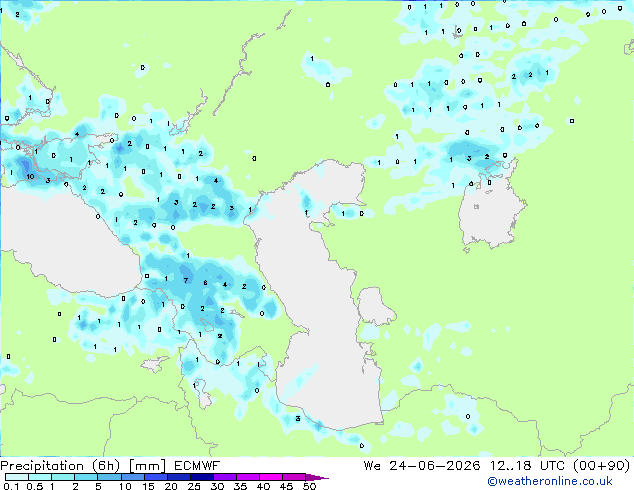Click the 30–35 mm purple legend swatch
This screenshot has width=634, height=490.
(225, 477)
